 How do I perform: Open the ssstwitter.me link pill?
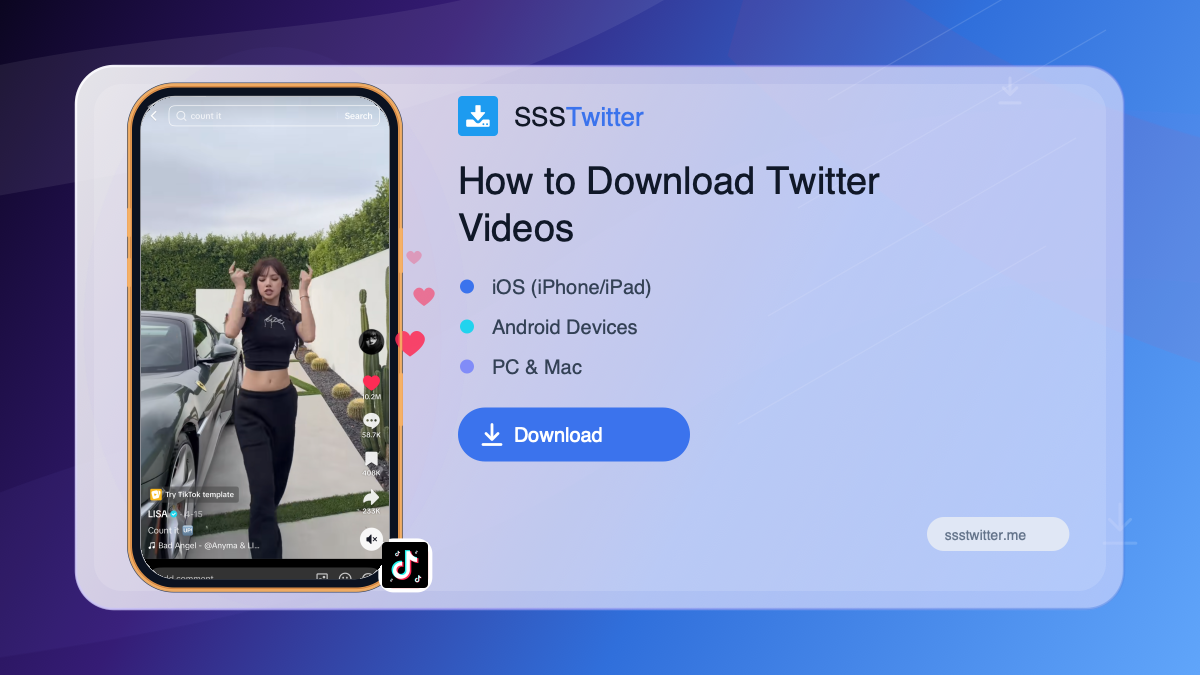click(998, 535)
